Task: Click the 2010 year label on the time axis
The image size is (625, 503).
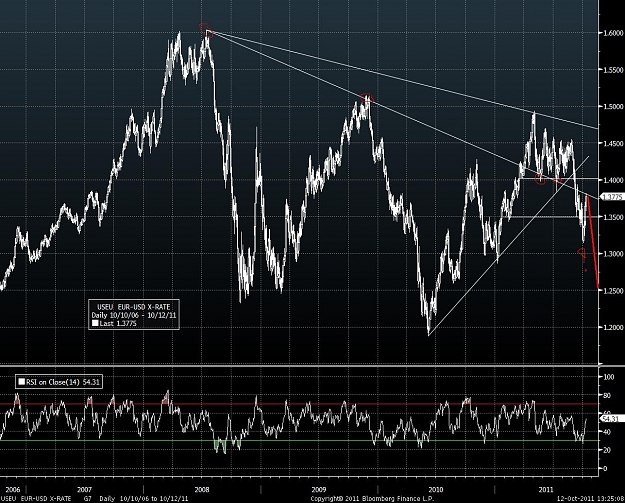Action: (436, 489)
